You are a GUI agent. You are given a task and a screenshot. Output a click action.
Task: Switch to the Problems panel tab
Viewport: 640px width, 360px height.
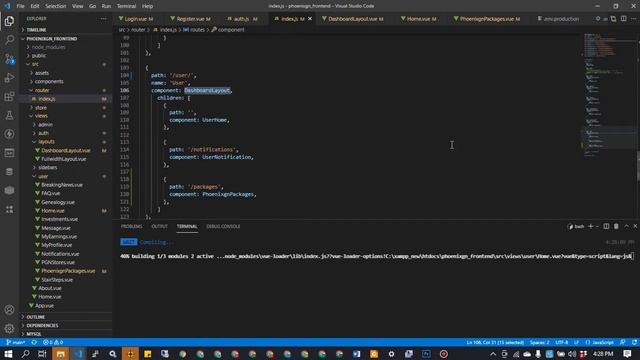click(131, 226)
